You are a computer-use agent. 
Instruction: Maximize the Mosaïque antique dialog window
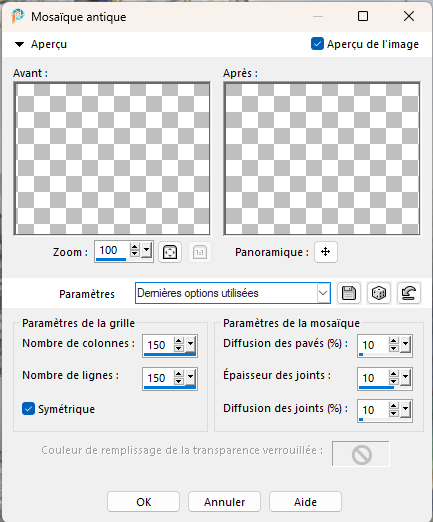(363, 16)
